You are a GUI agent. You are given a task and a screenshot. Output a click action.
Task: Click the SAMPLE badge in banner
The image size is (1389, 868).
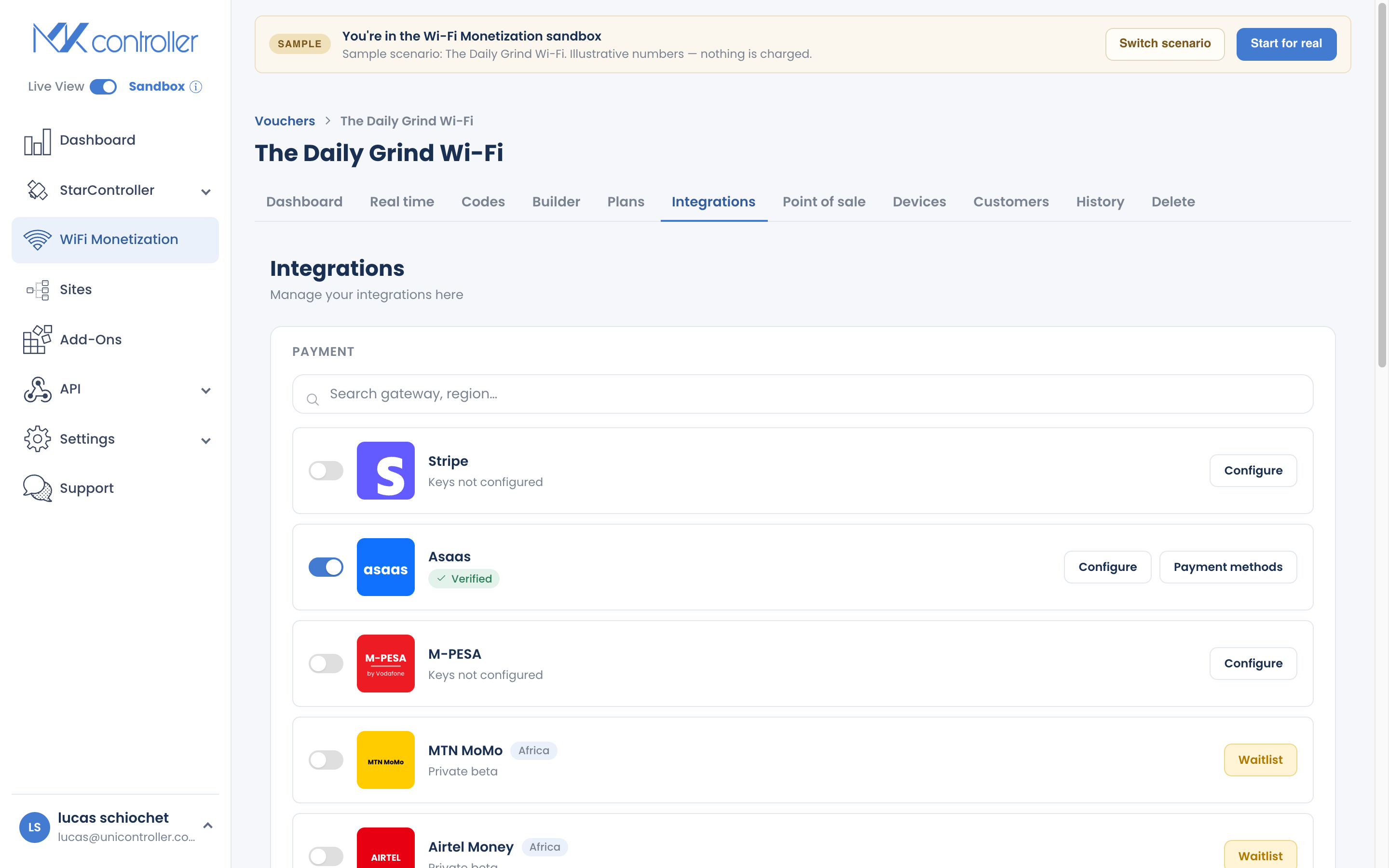click(300, 43)
